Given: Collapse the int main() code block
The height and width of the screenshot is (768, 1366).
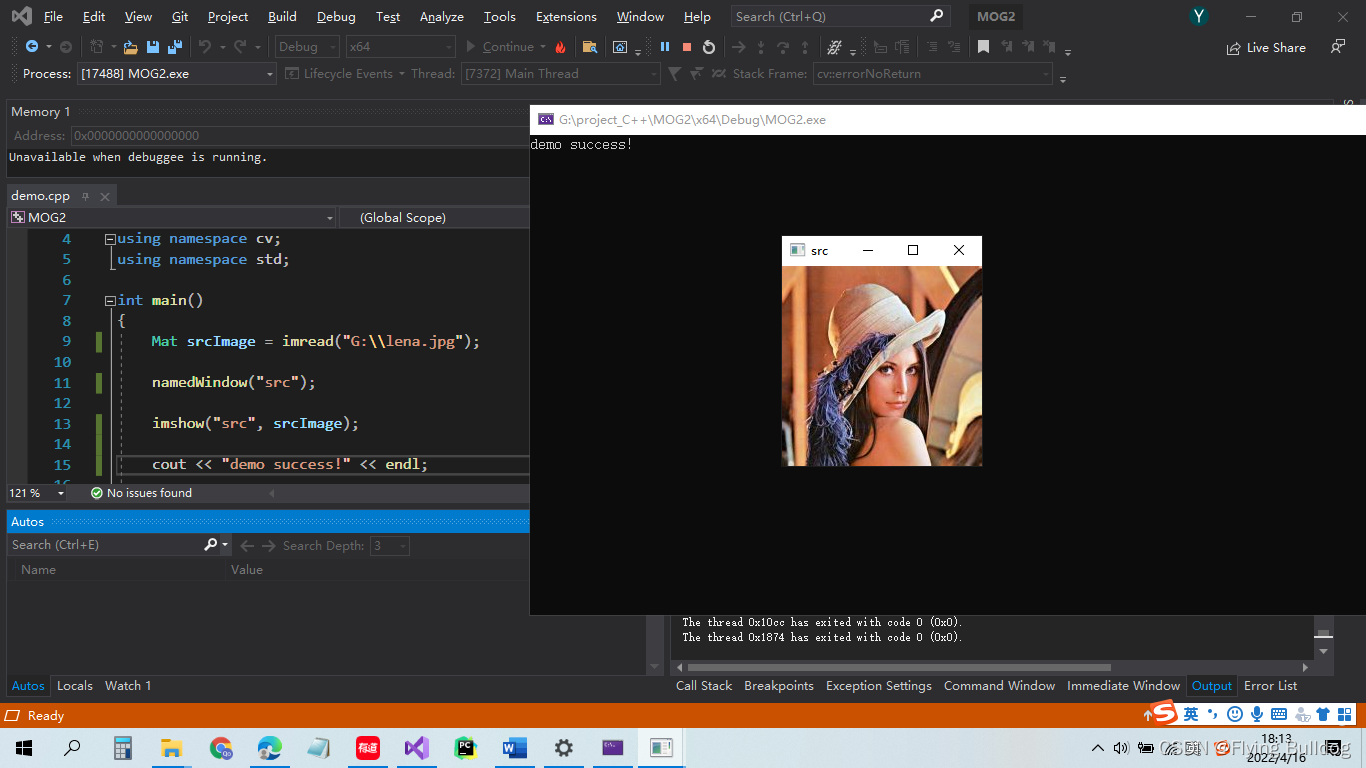Looking at the screenshot, I should (110, 300).
